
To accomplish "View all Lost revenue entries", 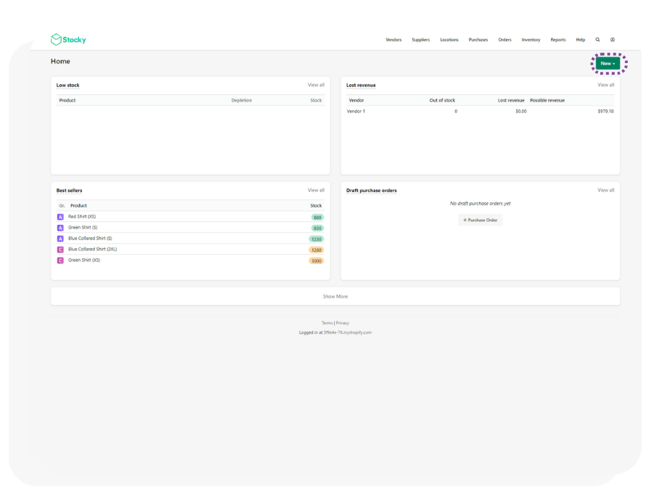I will click(606, 85).
